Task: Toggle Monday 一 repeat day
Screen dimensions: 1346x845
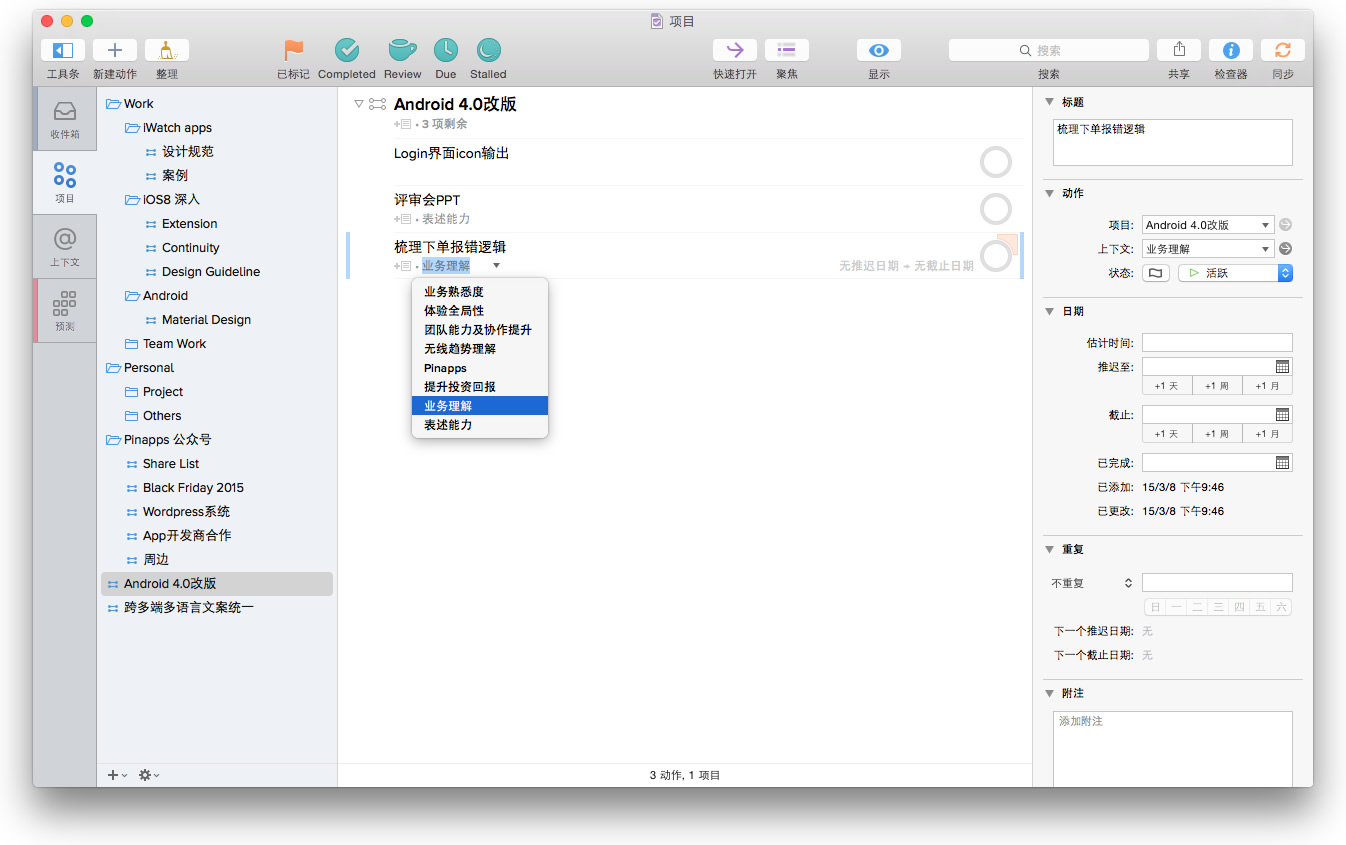Action: pyautogui.click(x=1177, y=607)
